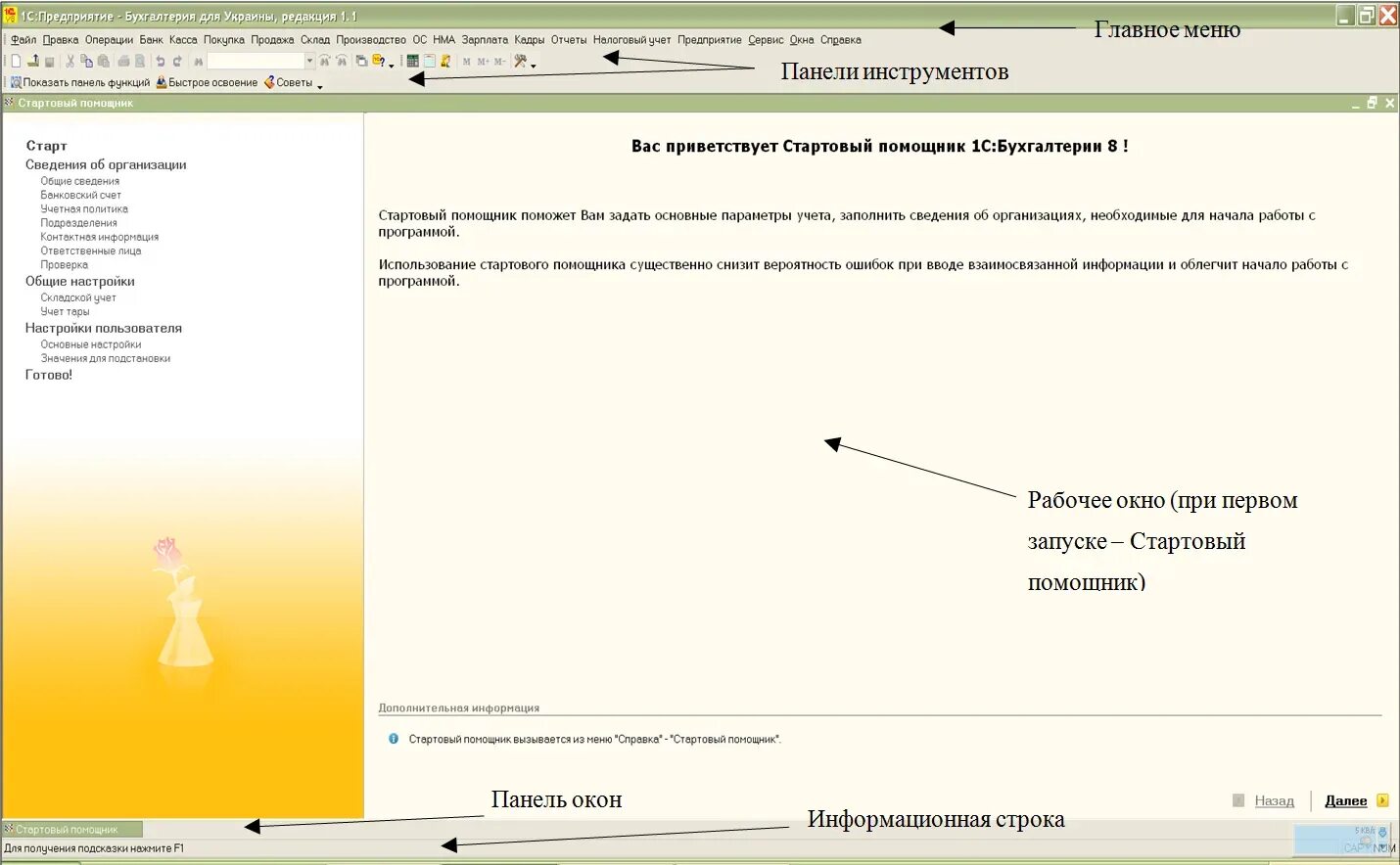The height and width of the screenshot is (865, 1400).
Task: Open the Операции menu
Action: click(109, 40)
